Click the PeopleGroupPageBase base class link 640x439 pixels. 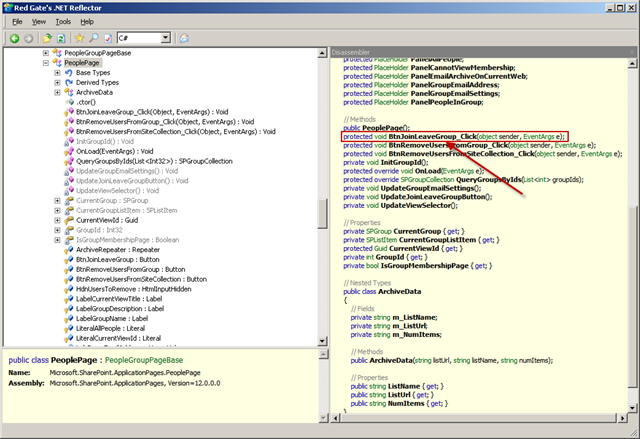tap(144, 360)
